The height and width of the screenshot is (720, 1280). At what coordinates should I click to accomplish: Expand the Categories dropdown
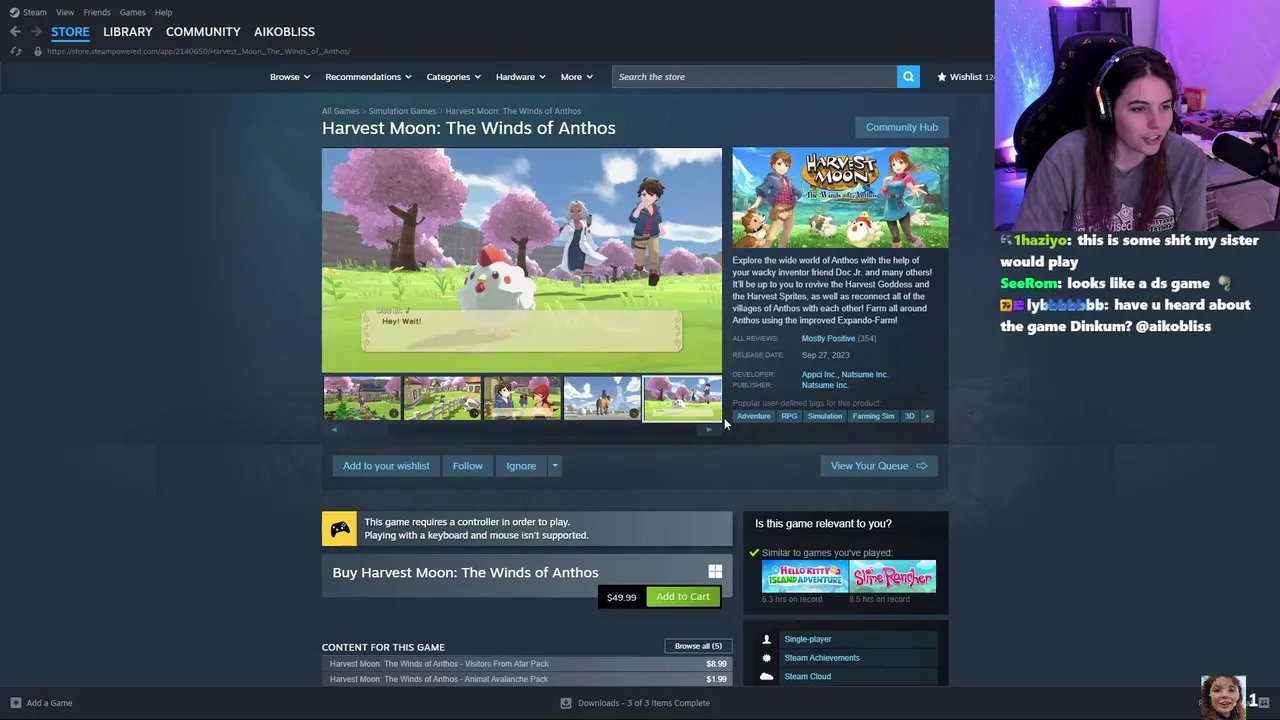pos(454,77)
